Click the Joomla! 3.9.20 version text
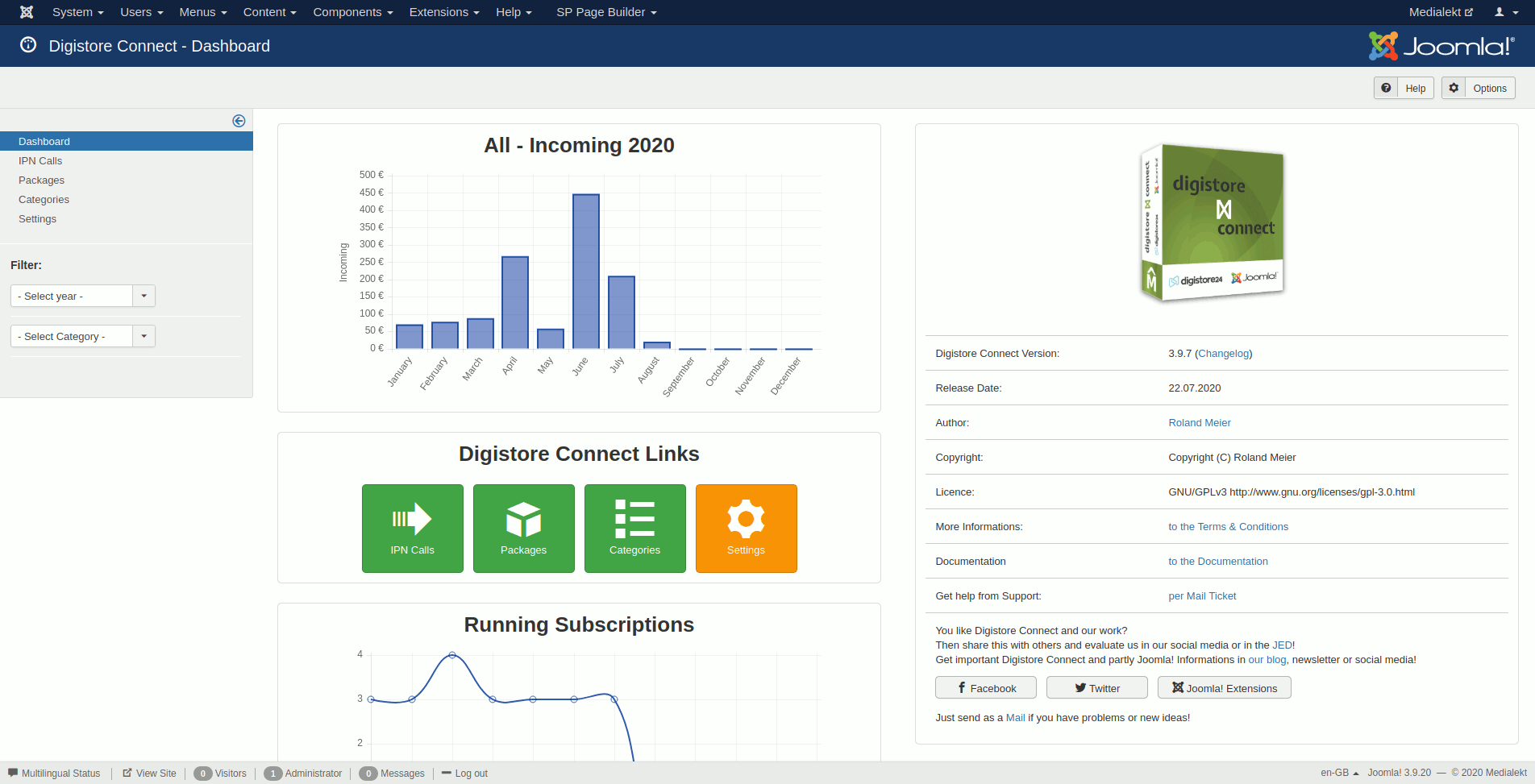1535x784 pixels. pyautogui.click(x=1400, y=773)
